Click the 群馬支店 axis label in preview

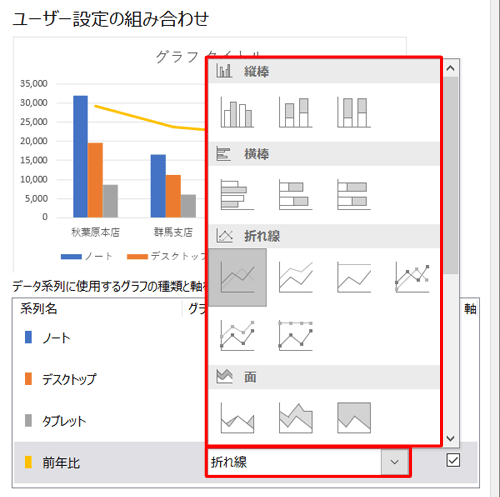(x=173, y=232)
